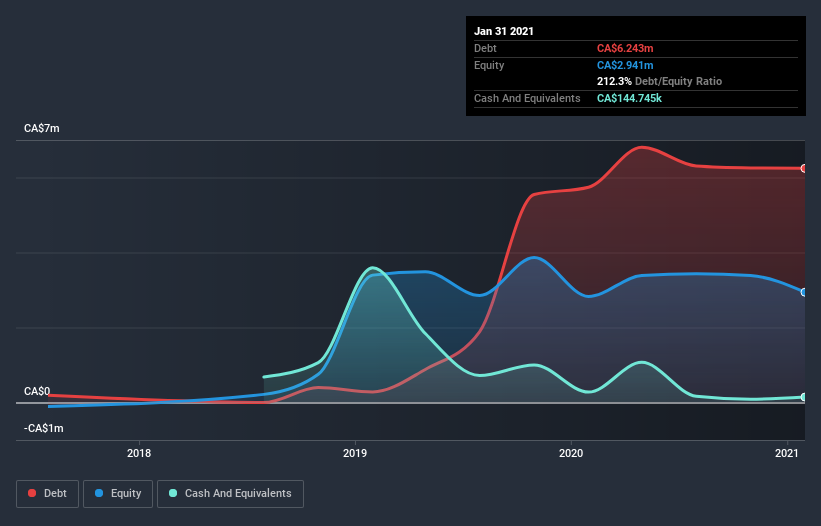This screenshot has width=821, height=526.
Task: Click the Debt label in tooltip
Action: (485, 48)
